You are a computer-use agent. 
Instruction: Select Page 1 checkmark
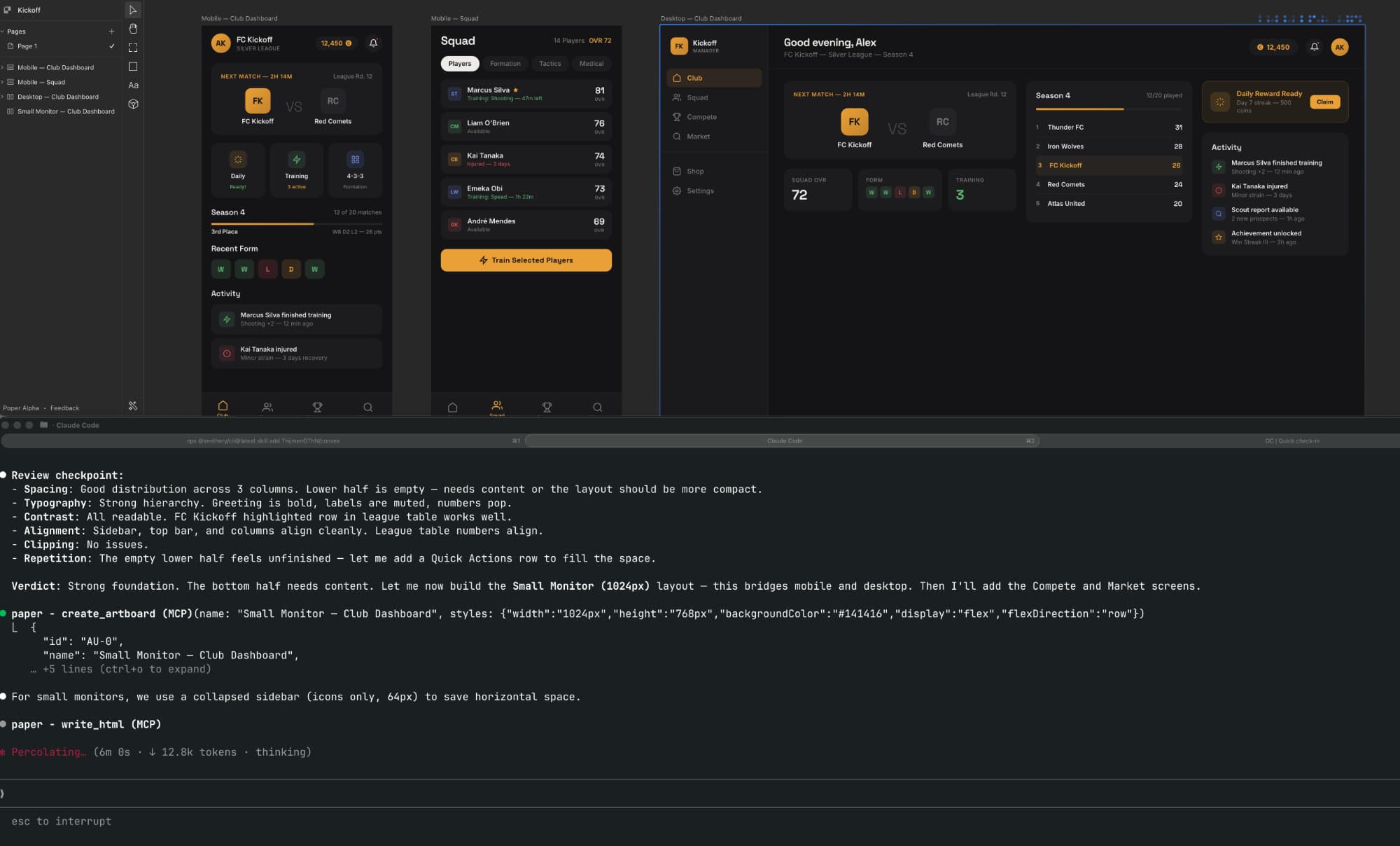pyautogui.click(x=111, y=46)
